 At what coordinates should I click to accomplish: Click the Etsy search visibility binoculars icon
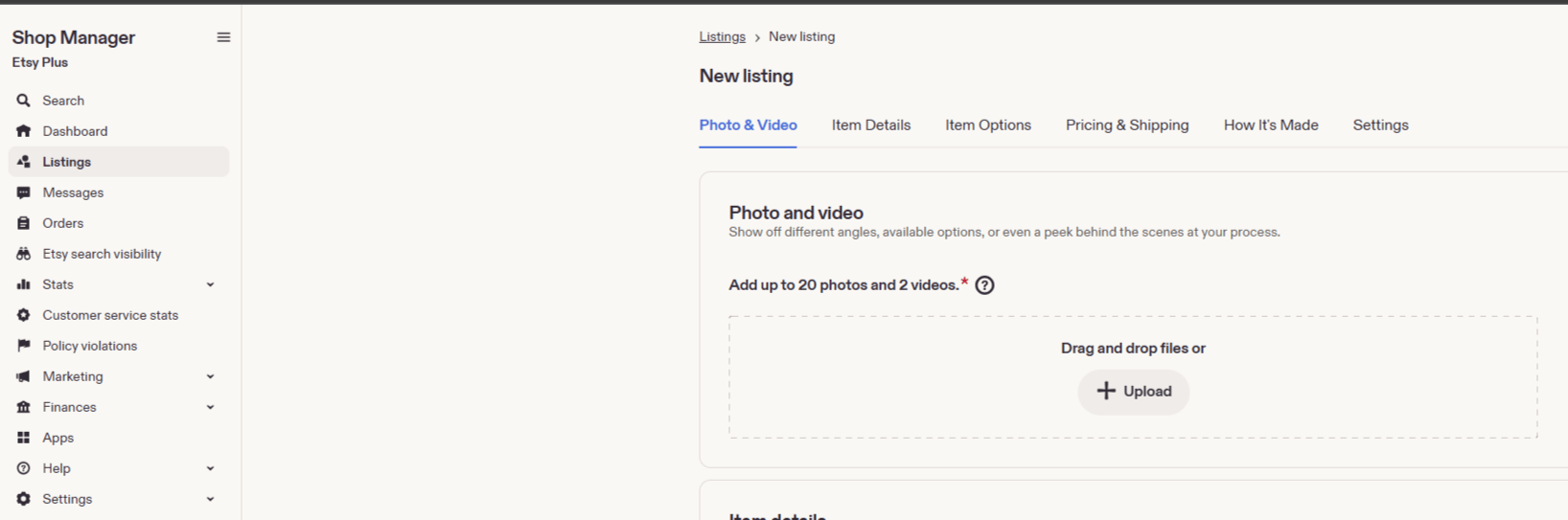coord(24,254)
